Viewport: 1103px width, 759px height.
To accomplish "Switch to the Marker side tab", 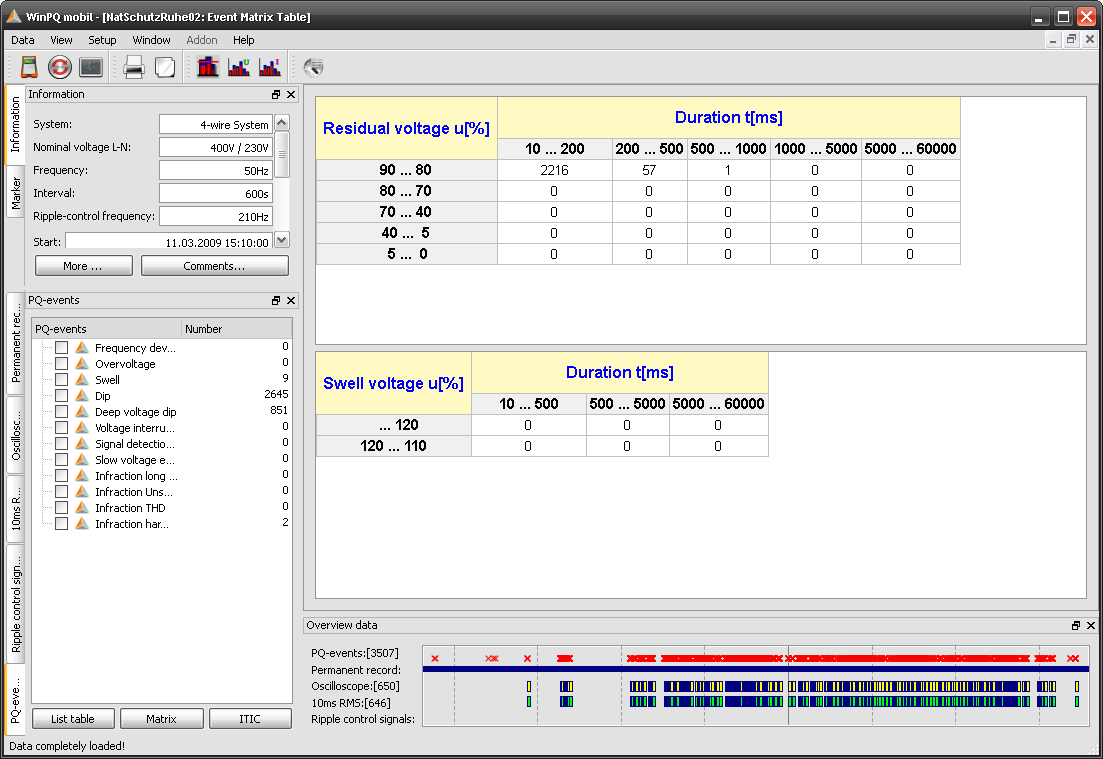I will pos(15,193).
